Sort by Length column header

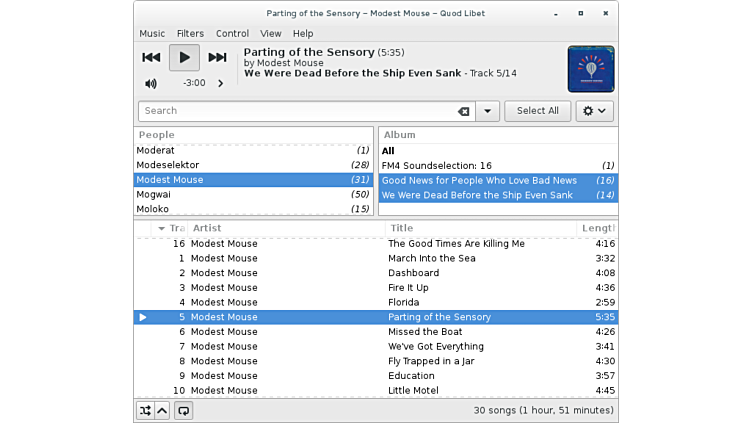click(x=598, y=228)
